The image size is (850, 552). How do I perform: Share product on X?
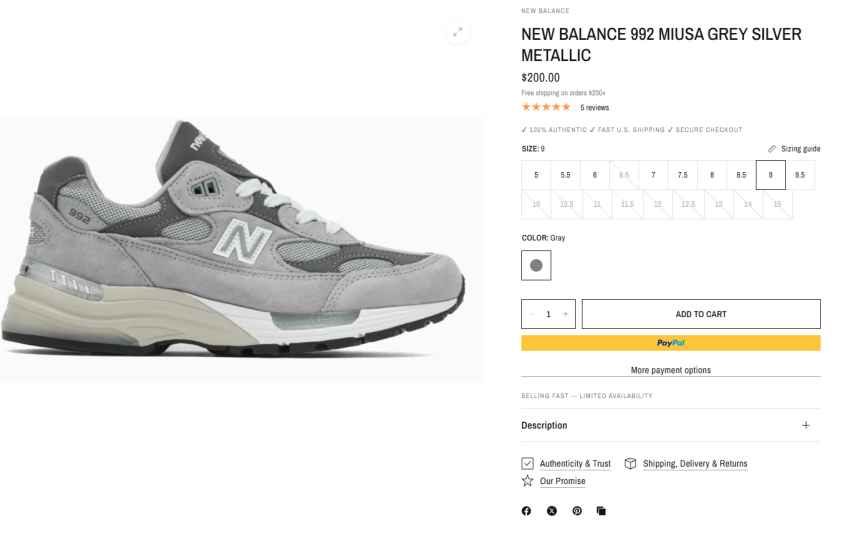[552, 511]
